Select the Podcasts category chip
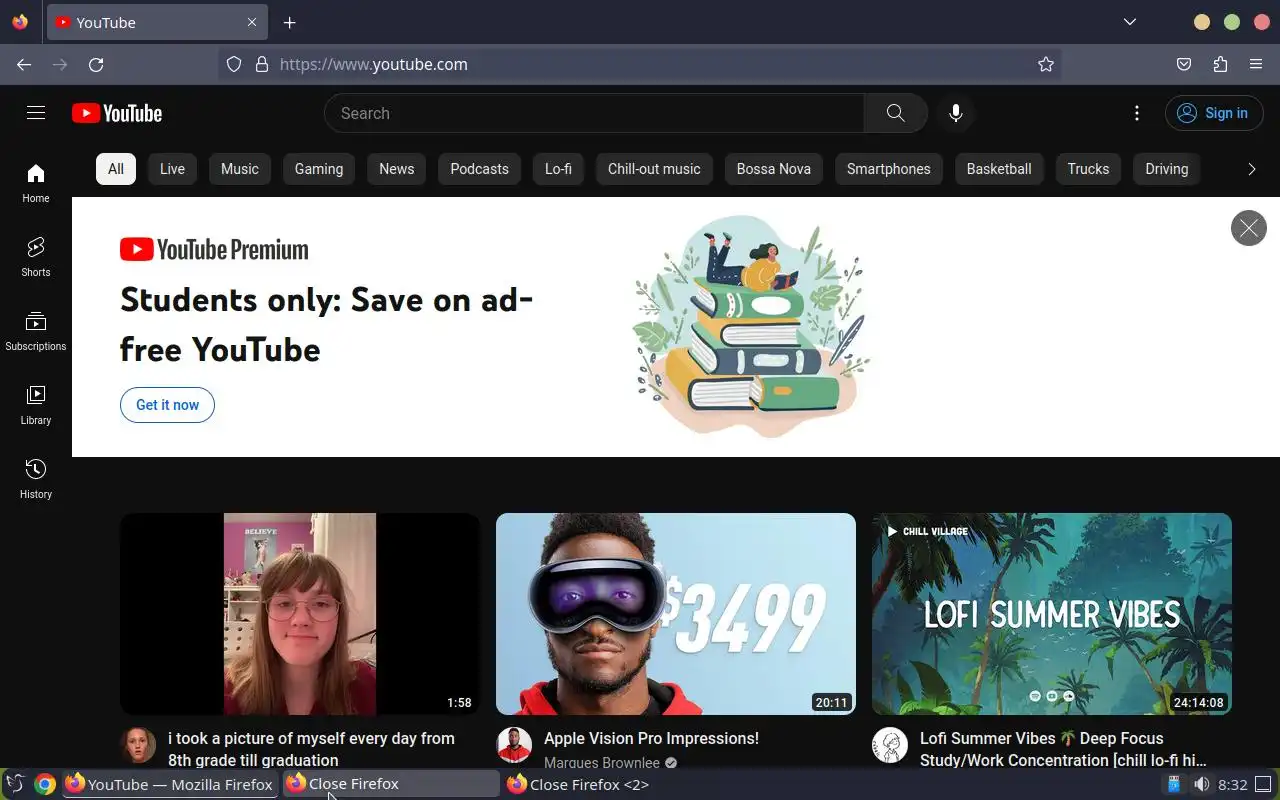This screenshot has height=800, width=1280. 480,169
